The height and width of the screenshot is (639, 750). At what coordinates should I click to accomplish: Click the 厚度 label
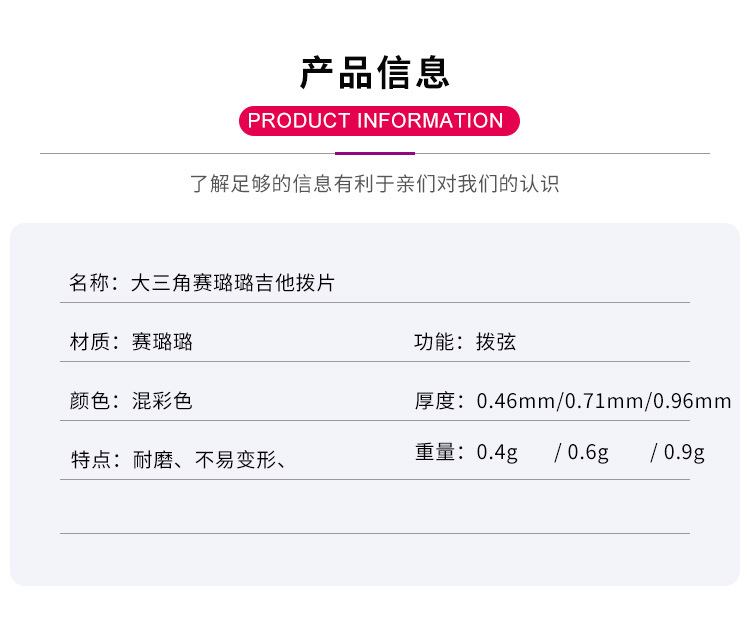coord(436,401)
